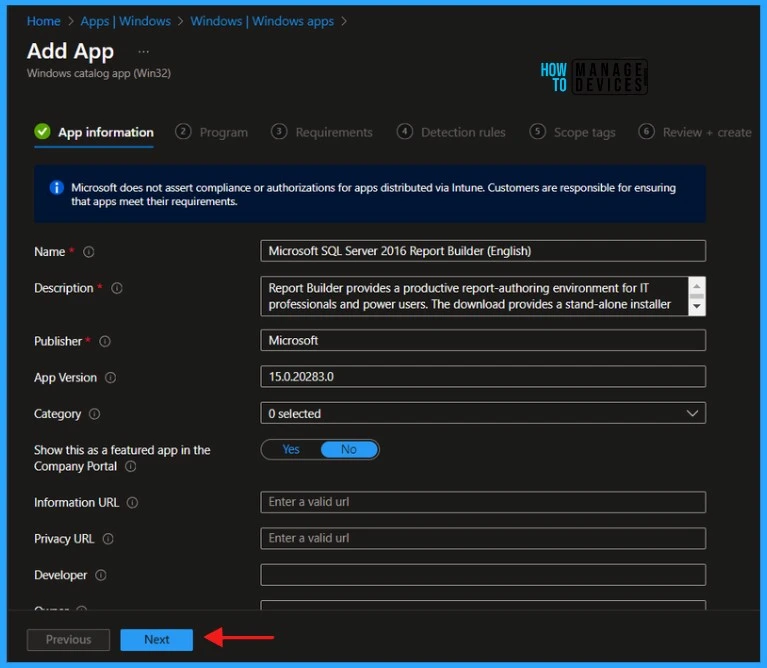Click the 'Windows catalog app (Win32)' subtitle
This screenshot has height=668, width=767.
coord(99,73)
